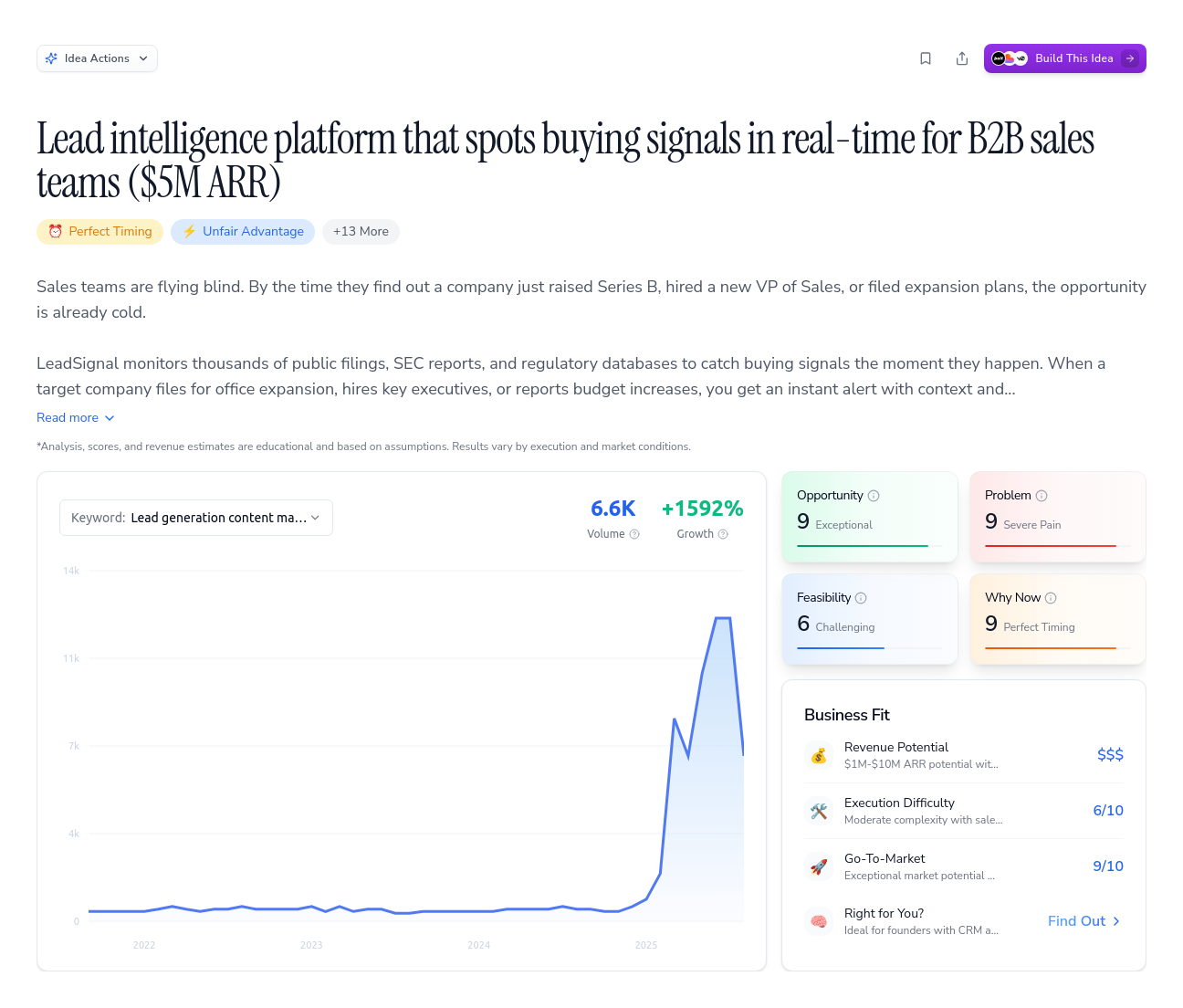Open the Go-To-Market row

tap(963, 866)
